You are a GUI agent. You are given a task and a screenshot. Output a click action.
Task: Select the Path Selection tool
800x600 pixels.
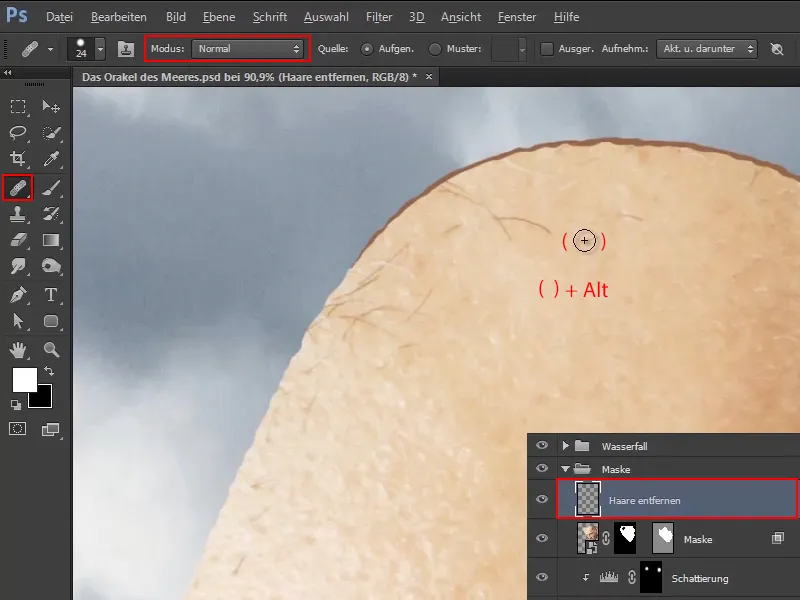pos(18,321)
